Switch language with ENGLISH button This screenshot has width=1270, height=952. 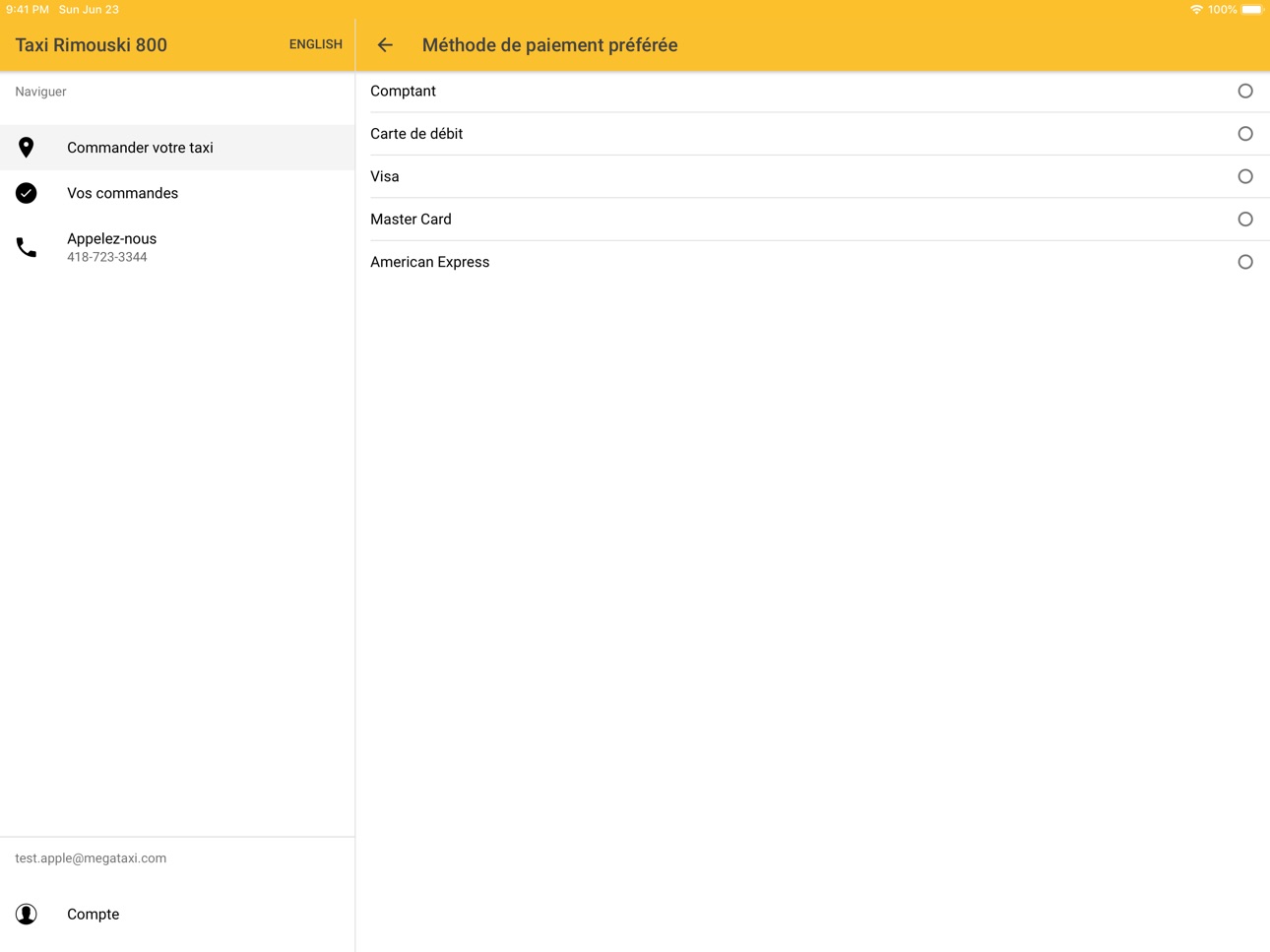click(315, 44)
